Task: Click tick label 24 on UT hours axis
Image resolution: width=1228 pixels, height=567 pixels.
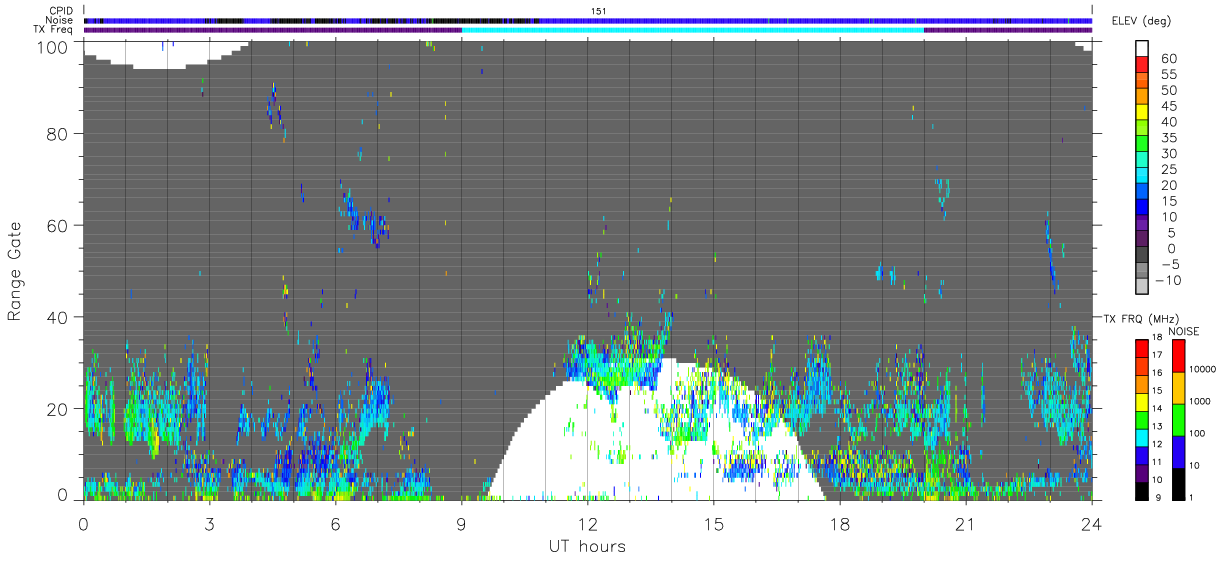Action: pyautogui.click(x=1091, y=524)
